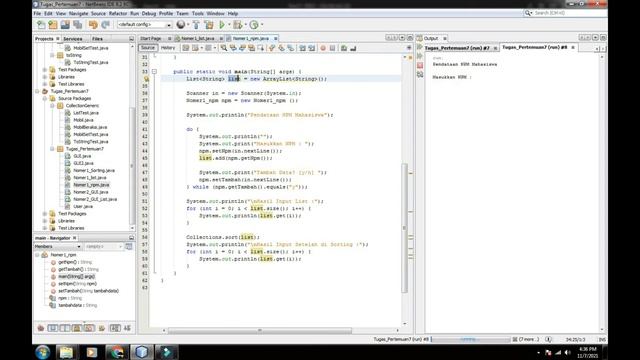Click the Undo toolbar icon
The height and width of the screenshot is (360, 640).
tap(93, 24)
